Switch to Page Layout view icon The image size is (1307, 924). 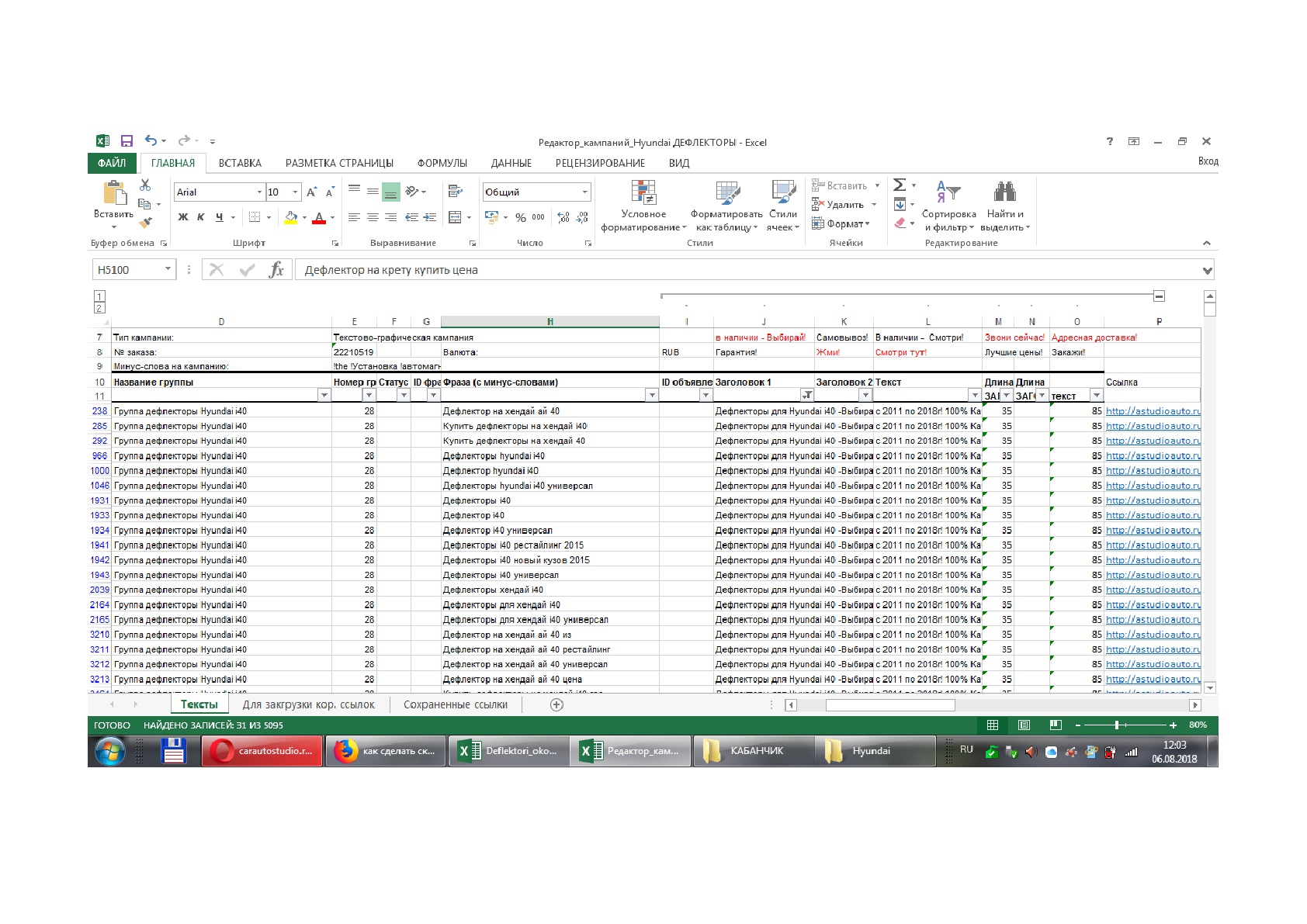[1024, 725]
